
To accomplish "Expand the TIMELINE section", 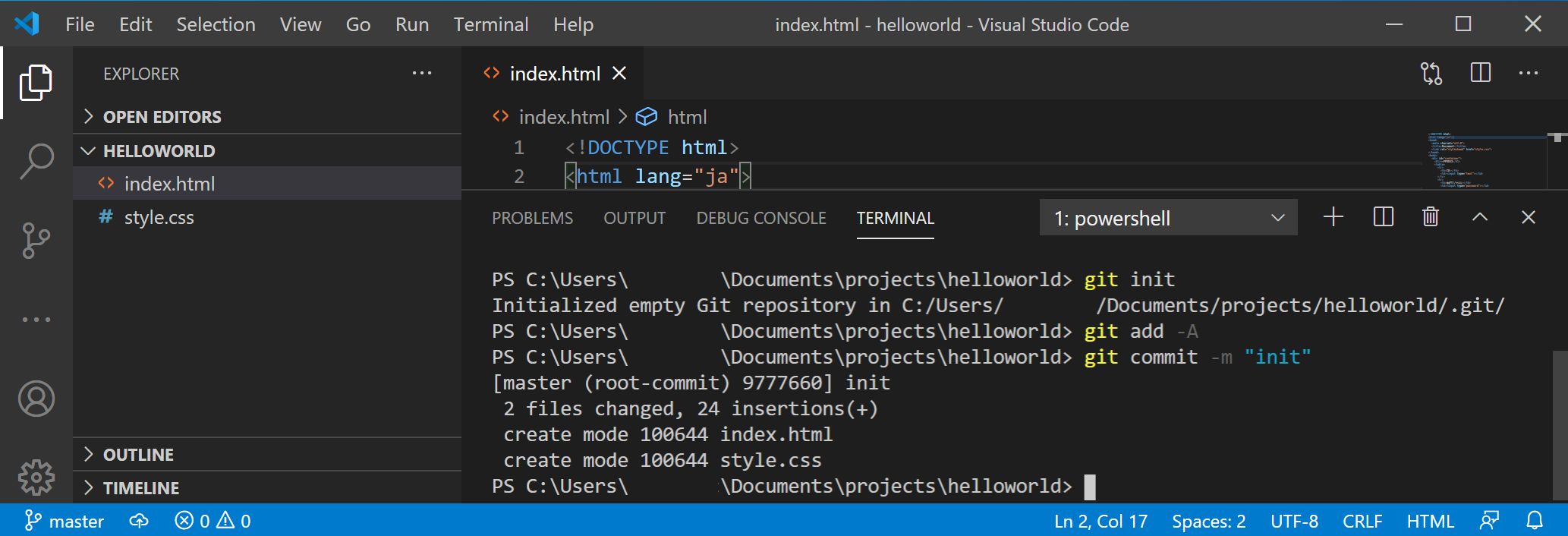I will pyautogui.click(x=141, y=488).
